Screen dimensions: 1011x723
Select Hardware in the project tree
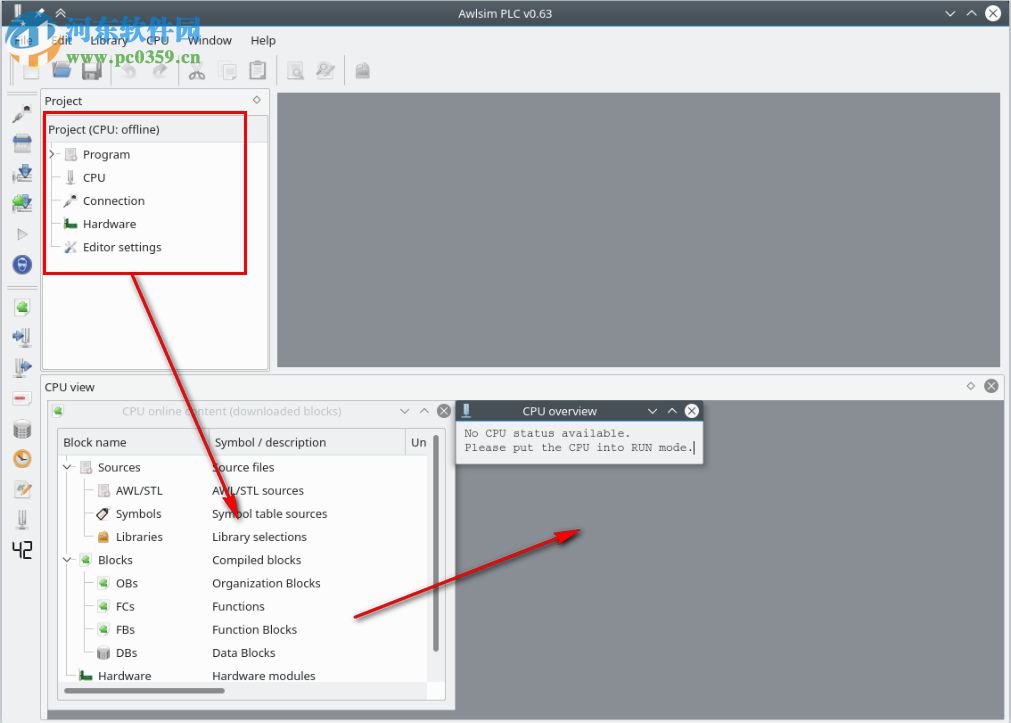110,224
